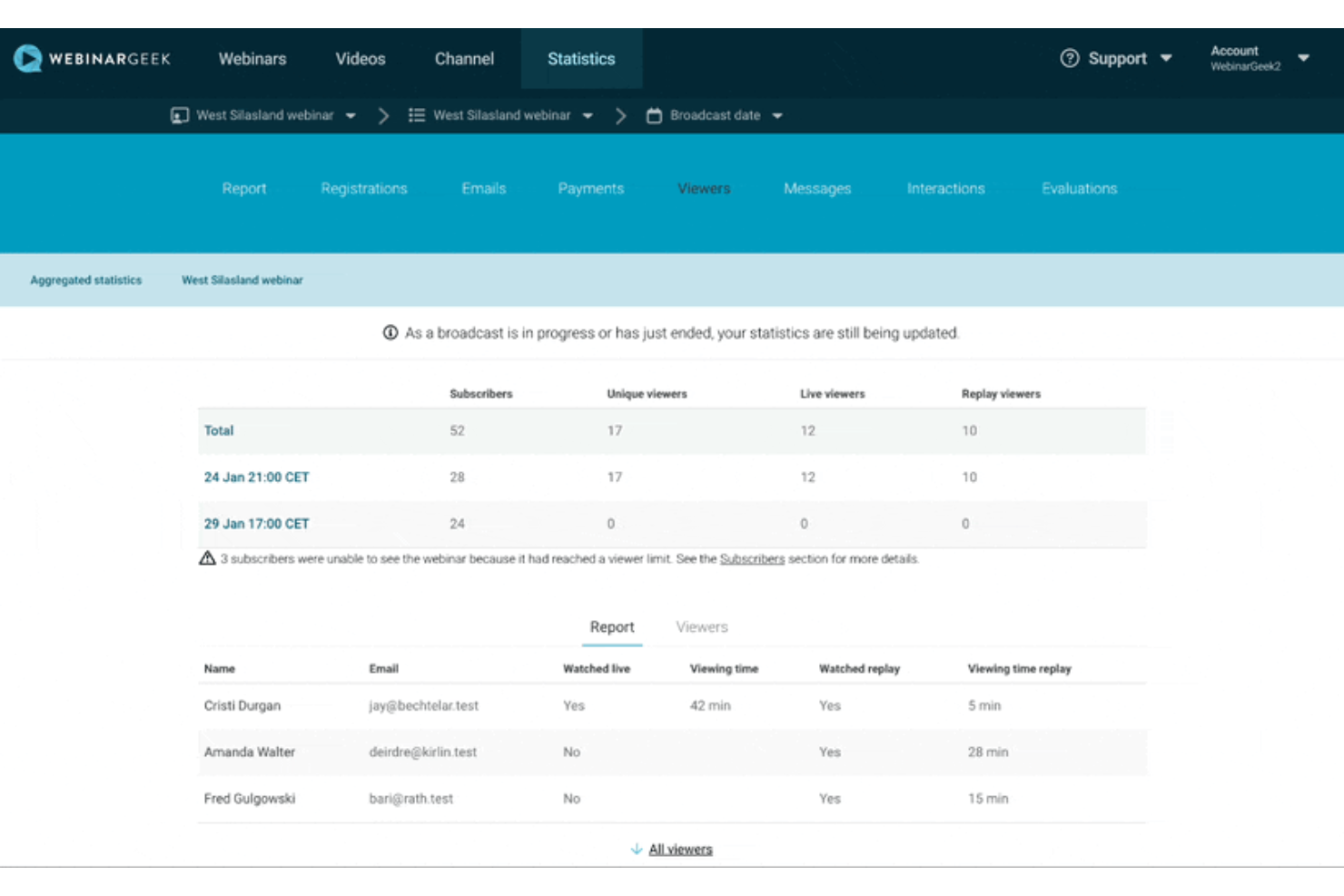The width and height of the screenshot is (1344, 896).
Task: Click the down arrow beside All viewers
Action: tap(635, 849)
